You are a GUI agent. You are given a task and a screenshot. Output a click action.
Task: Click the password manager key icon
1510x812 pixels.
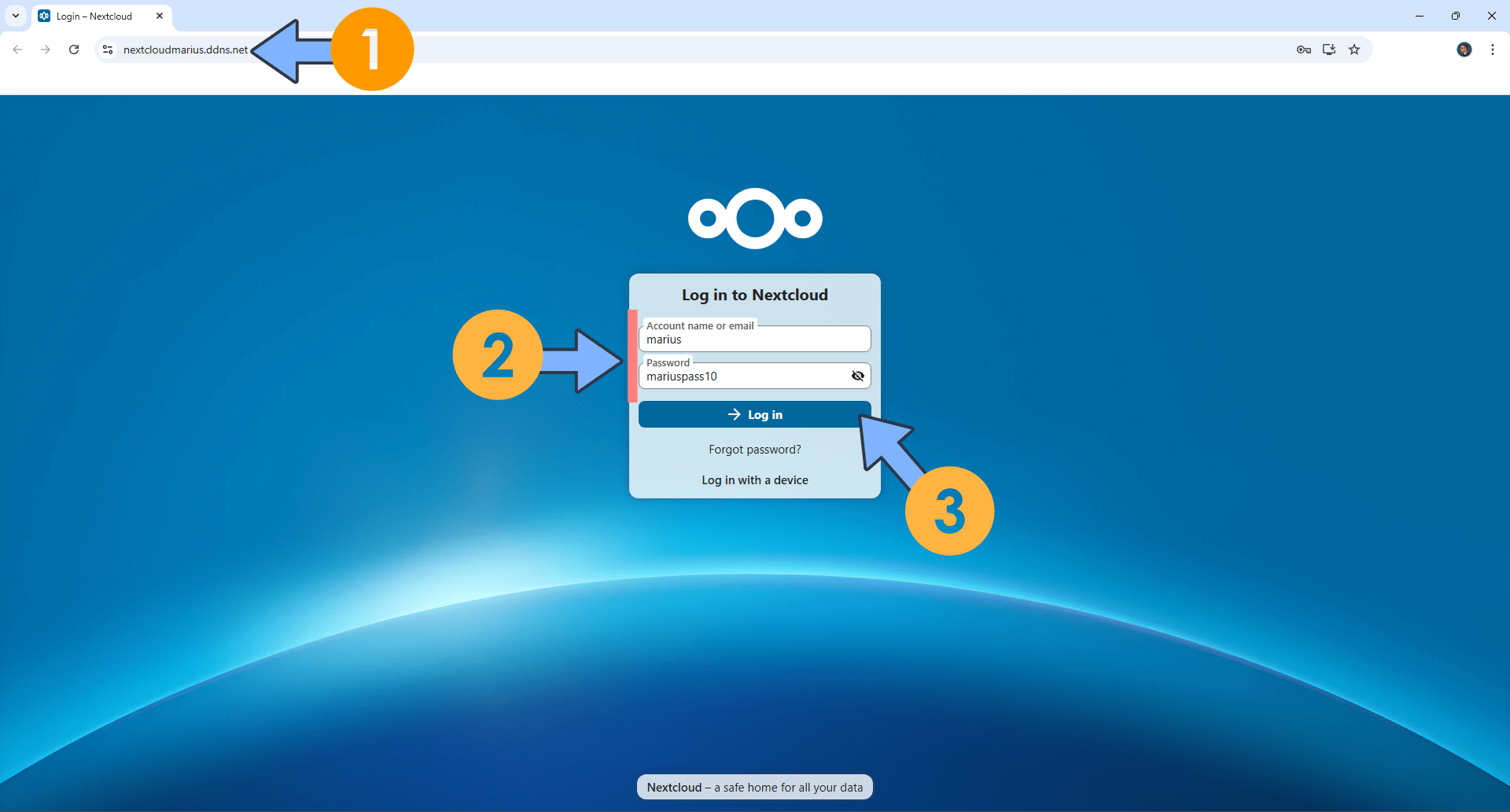[1303, 50]
